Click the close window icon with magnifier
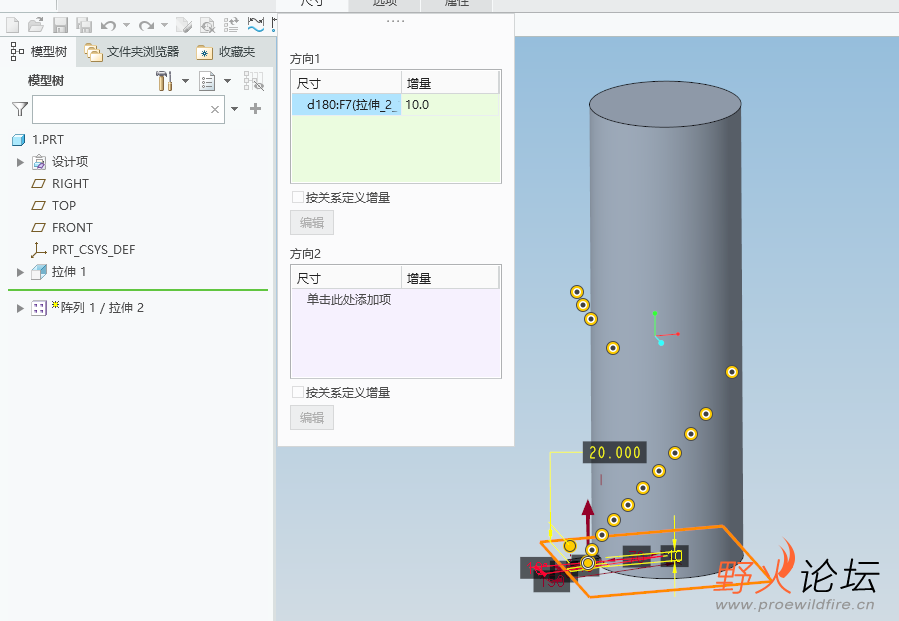Screen dimensions: 899x621 coord(207,25)
